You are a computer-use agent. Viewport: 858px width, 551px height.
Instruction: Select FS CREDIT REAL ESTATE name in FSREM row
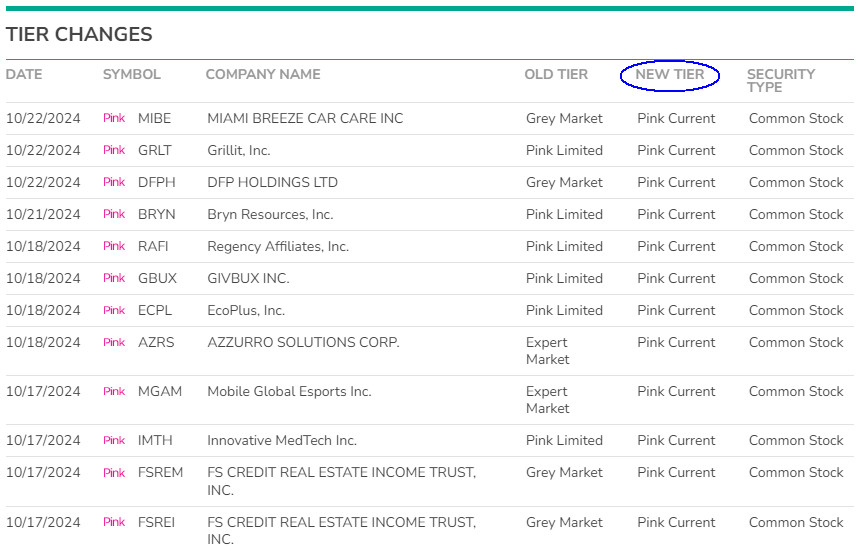342,482
